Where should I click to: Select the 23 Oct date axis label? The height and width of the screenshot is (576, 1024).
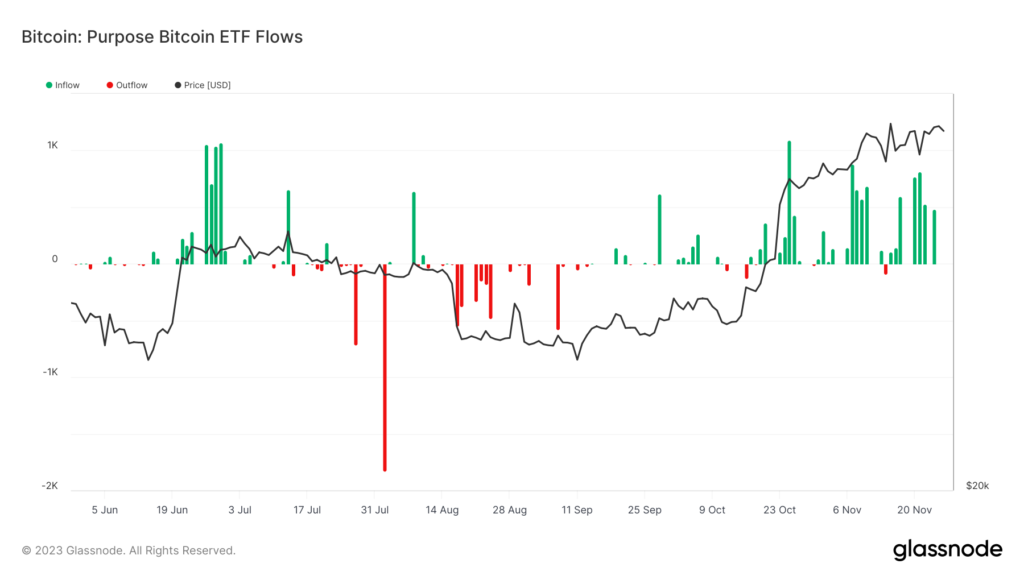[x=779, y=509]
